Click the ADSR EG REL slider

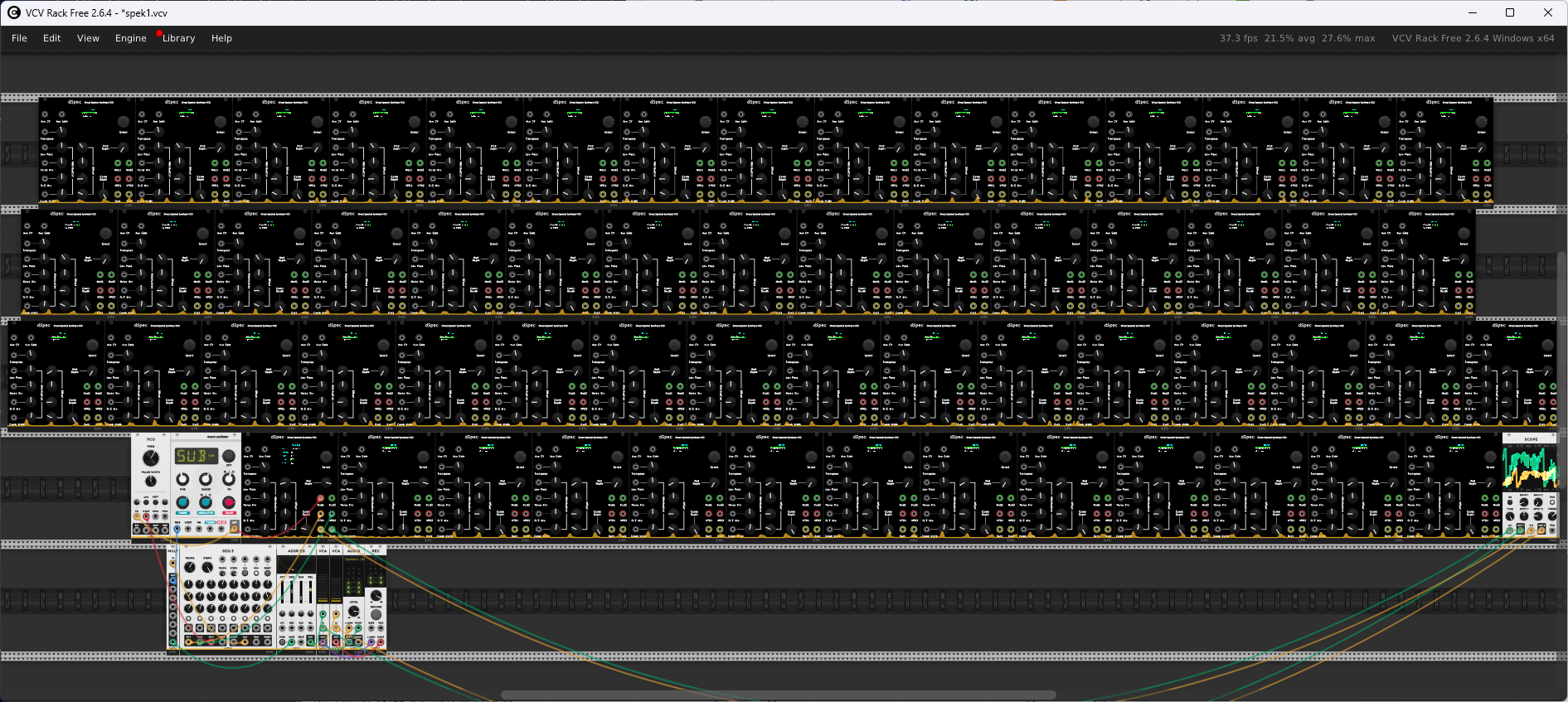click(x=310, y=592)
